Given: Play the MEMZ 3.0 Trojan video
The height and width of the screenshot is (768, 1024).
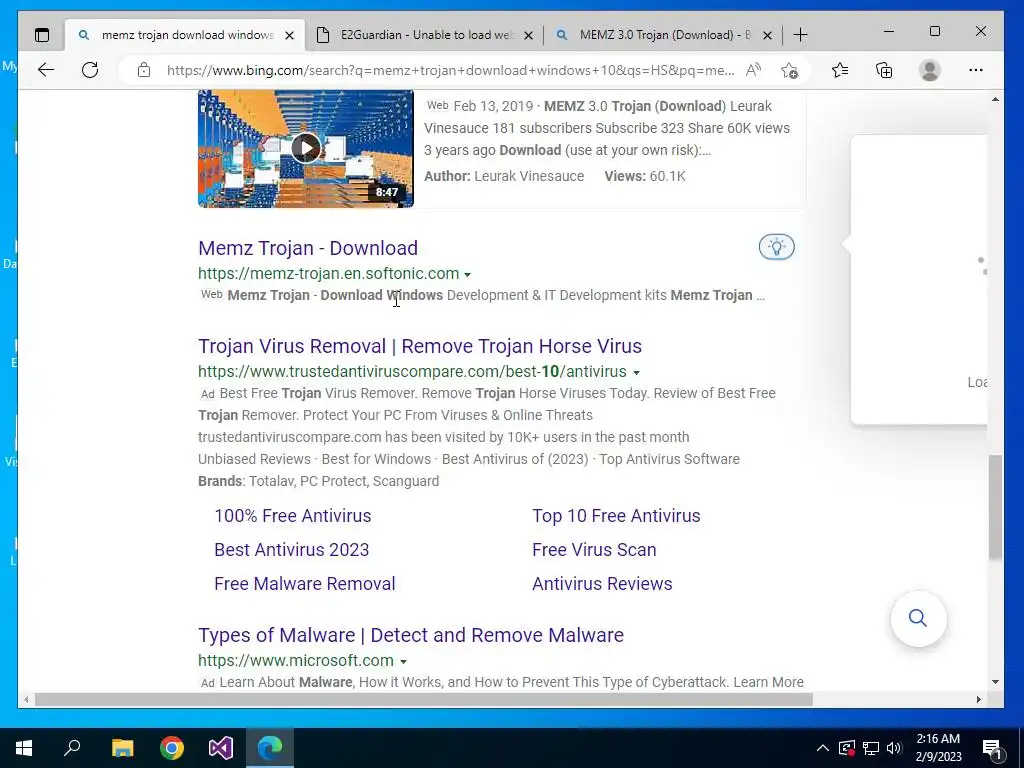Looking at the screenshot, I should (306, 148).
